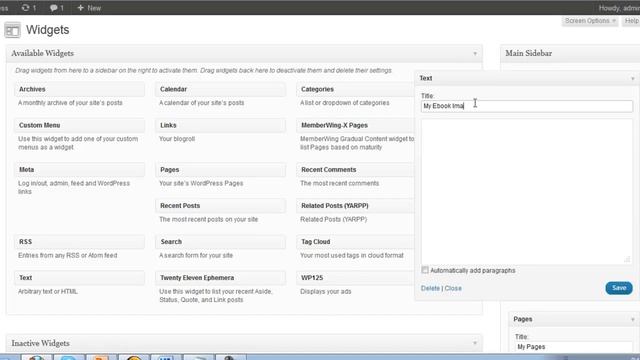Click the Text widget Title field
The width and height of the screenshot is (640, 360).
(527, 106)
